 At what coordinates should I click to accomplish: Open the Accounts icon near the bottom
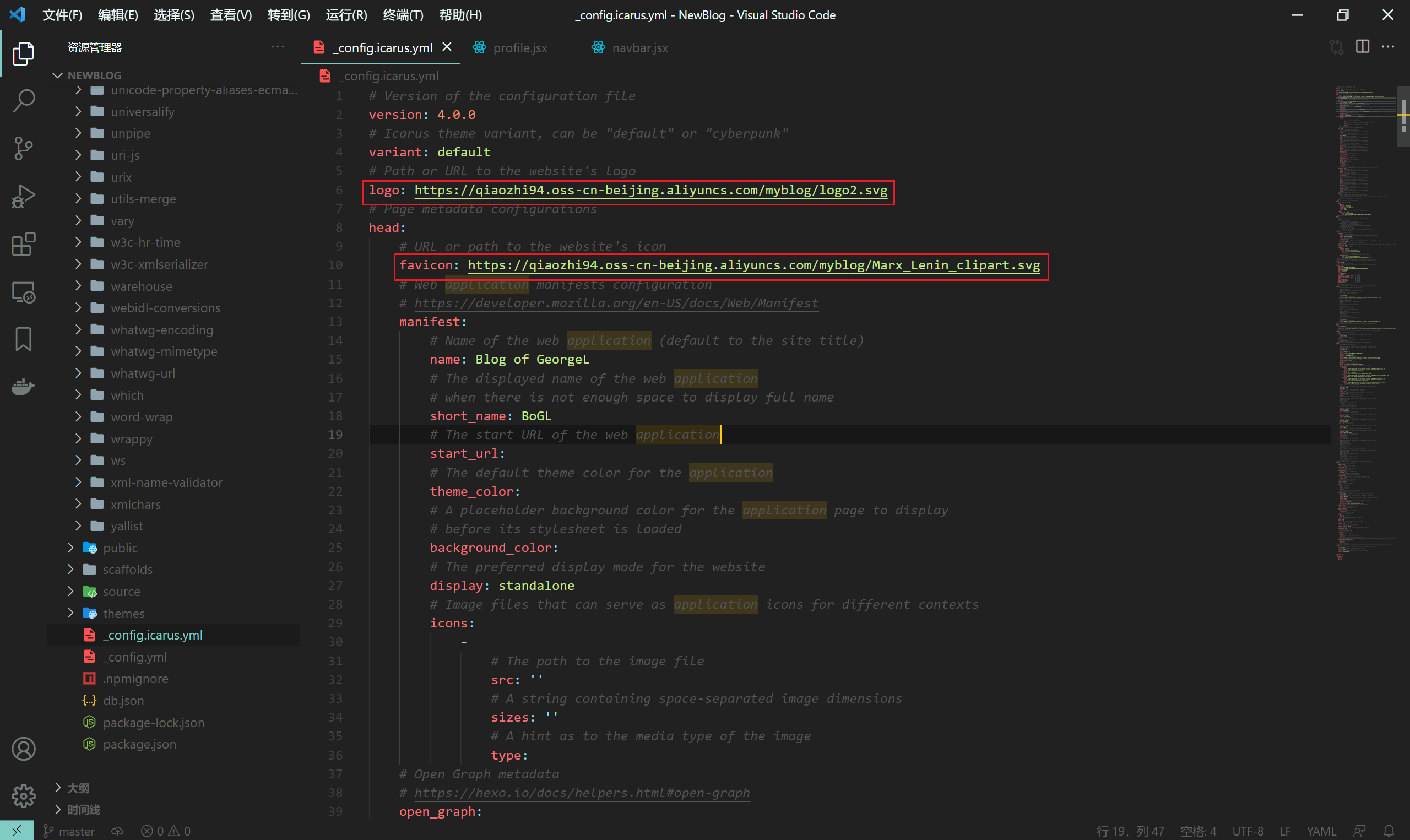pyautogui.click(x=23, y=749)
